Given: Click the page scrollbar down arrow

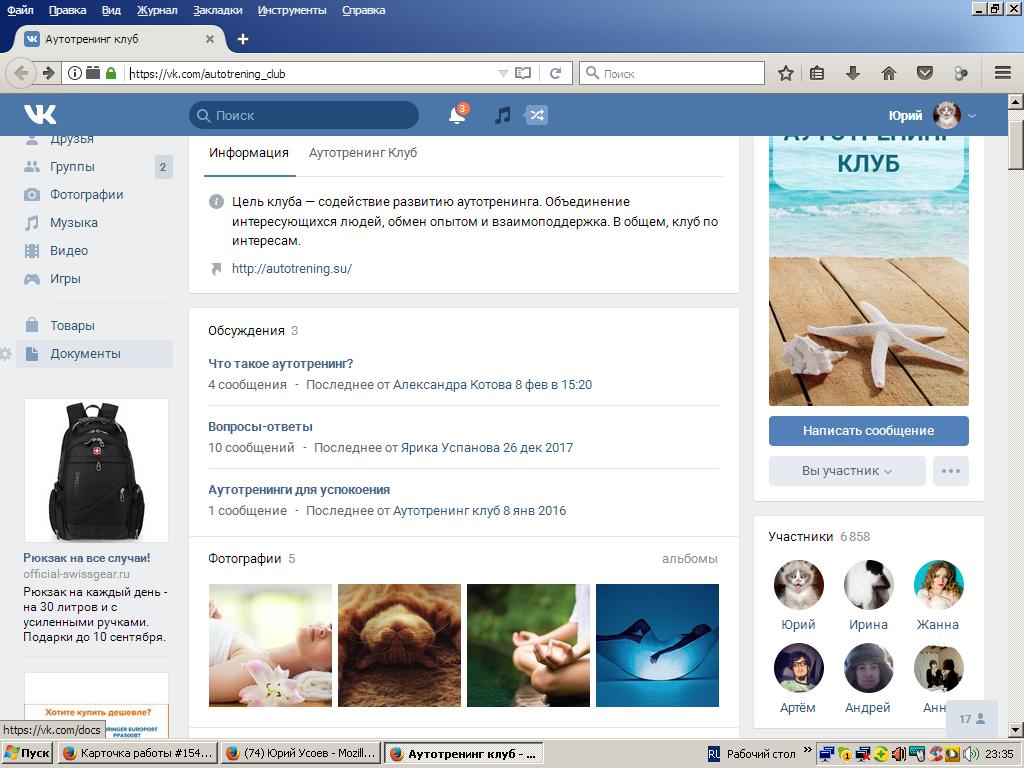Looking at the screenshot, I should coord(1016,729).
